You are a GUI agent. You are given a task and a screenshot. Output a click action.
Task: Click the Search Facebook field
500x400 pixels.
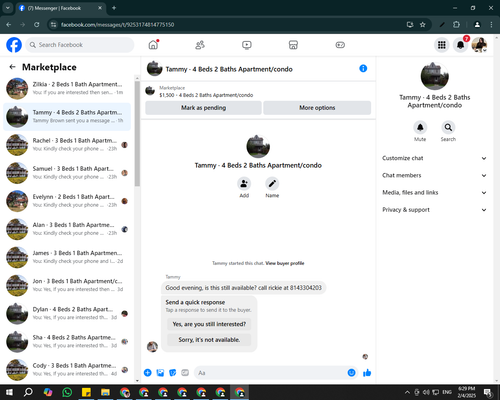click(x=80, y=45)
